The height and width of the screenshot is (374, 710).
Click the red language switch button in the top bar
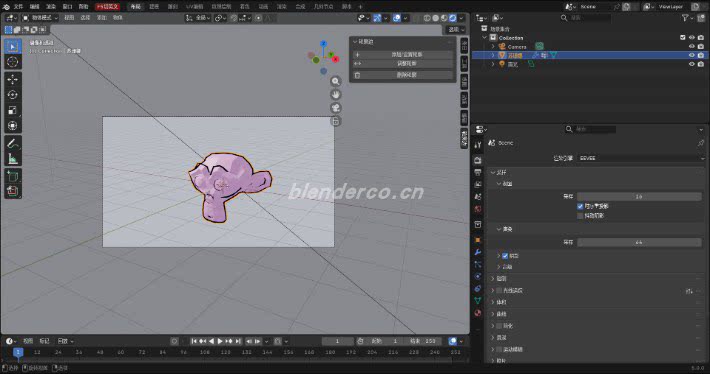click(107, 7)
